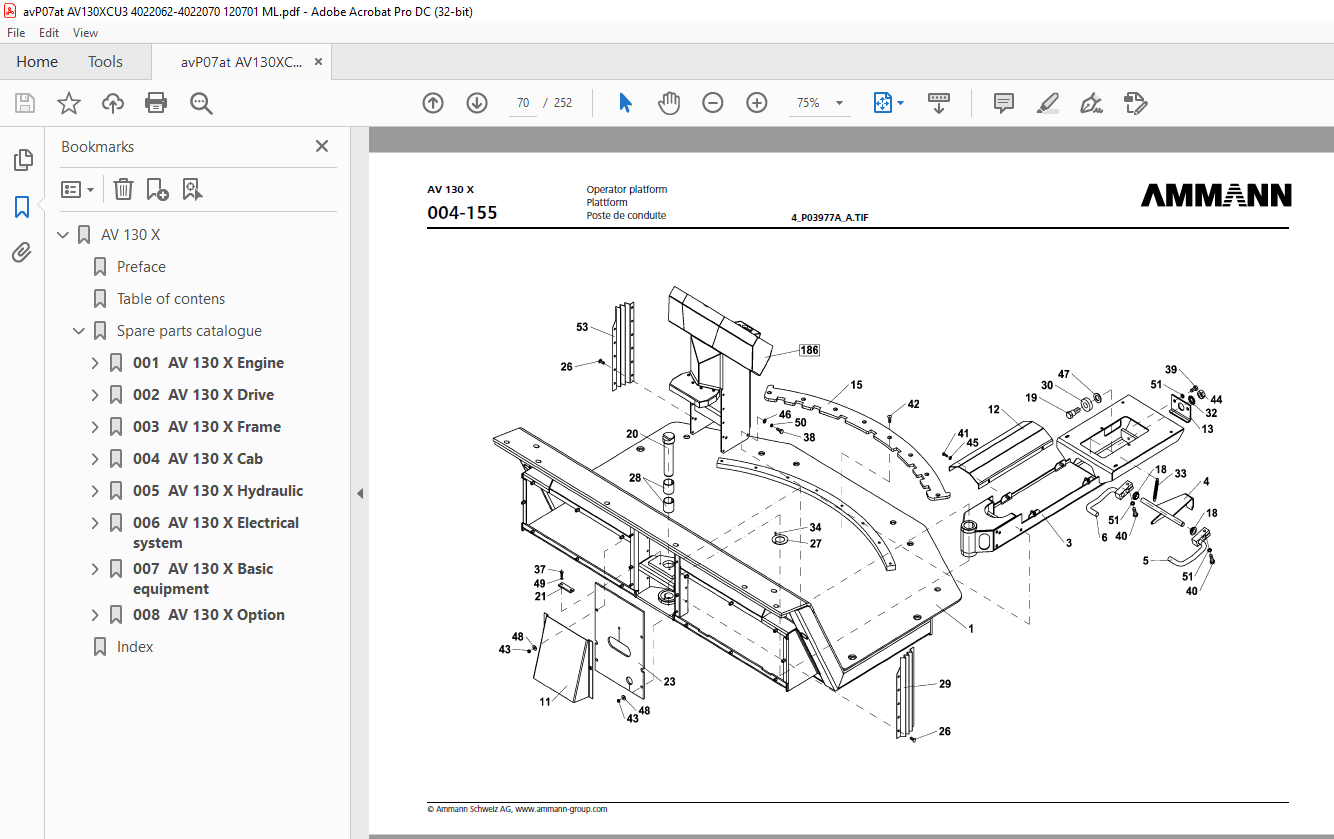Add new bookmark icon

pos(157,189)
